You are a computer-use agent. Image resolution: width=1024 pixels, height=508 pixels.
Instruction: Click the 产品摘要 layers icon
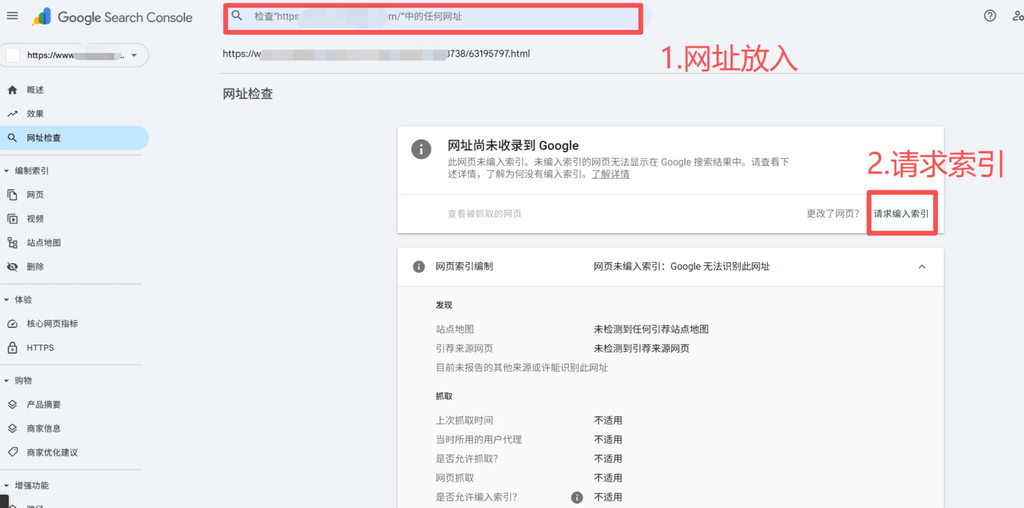click(12, 405)
